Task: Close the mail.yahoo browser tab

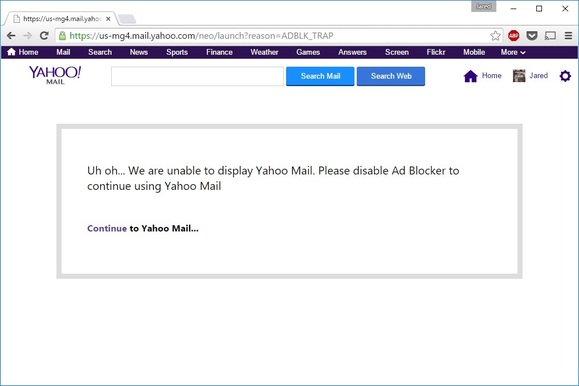Action: pyautogui.click(x=108, y=18)
